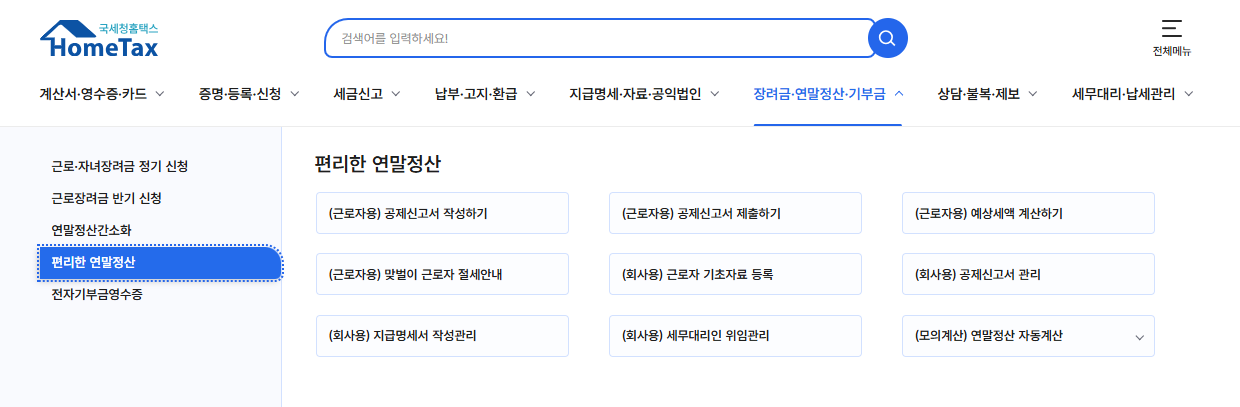The height and width of the screenshot is (407, 1240).
Task: Click chevron next to 세금신고
Action: 395,94
